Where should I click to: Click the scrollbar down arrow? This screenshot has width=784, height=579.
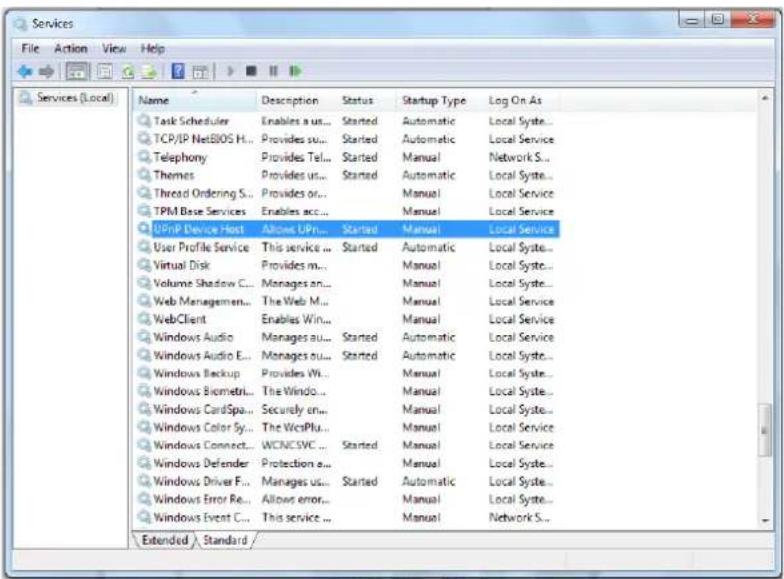click(x=765, y=521)
